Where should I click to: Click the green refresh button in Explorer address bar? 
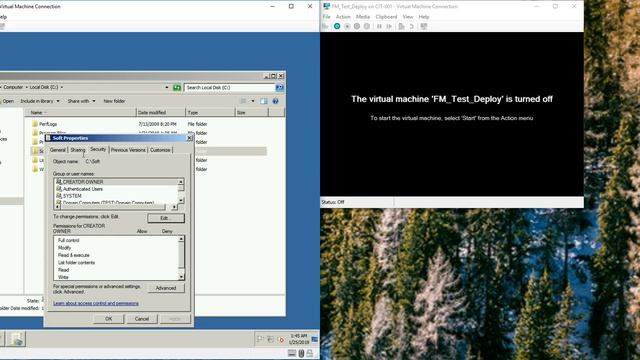pyautogui.click(x=177, y=87)
